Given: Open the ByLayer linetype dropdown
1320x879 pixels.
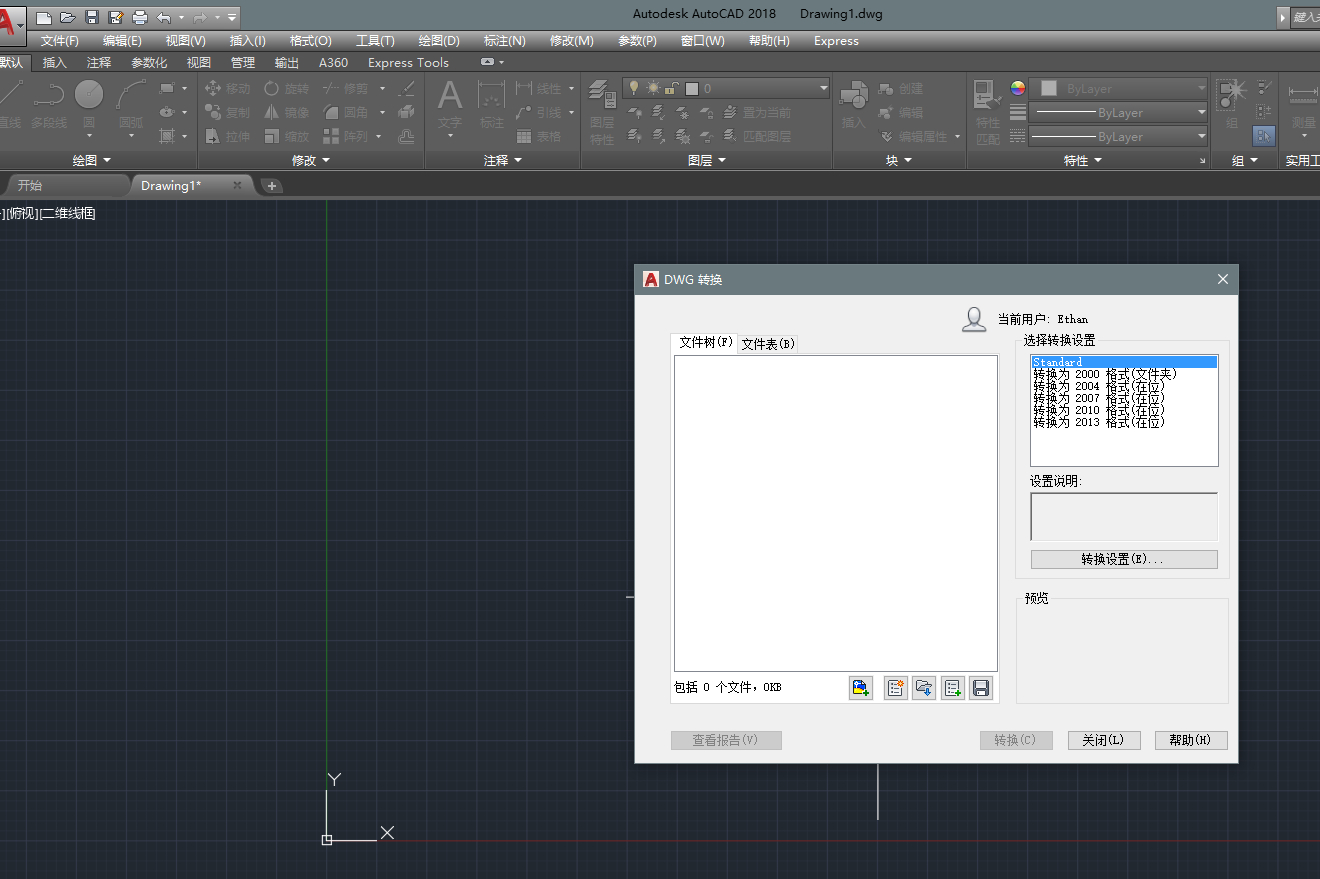Looking at the screenshot, I should (x=1120, y=136).
